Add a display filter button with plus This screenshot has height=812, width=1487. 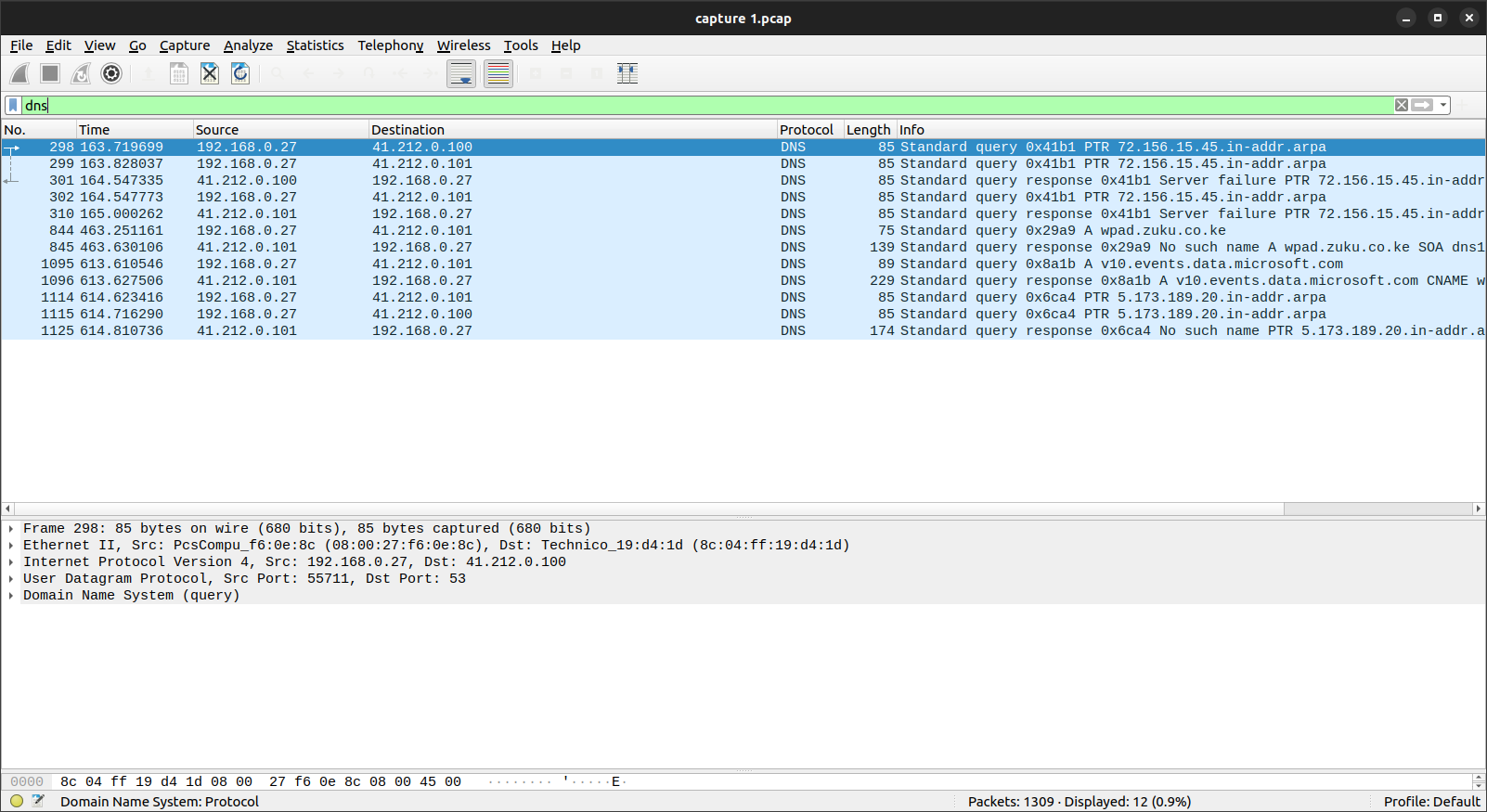[1464, 105]
